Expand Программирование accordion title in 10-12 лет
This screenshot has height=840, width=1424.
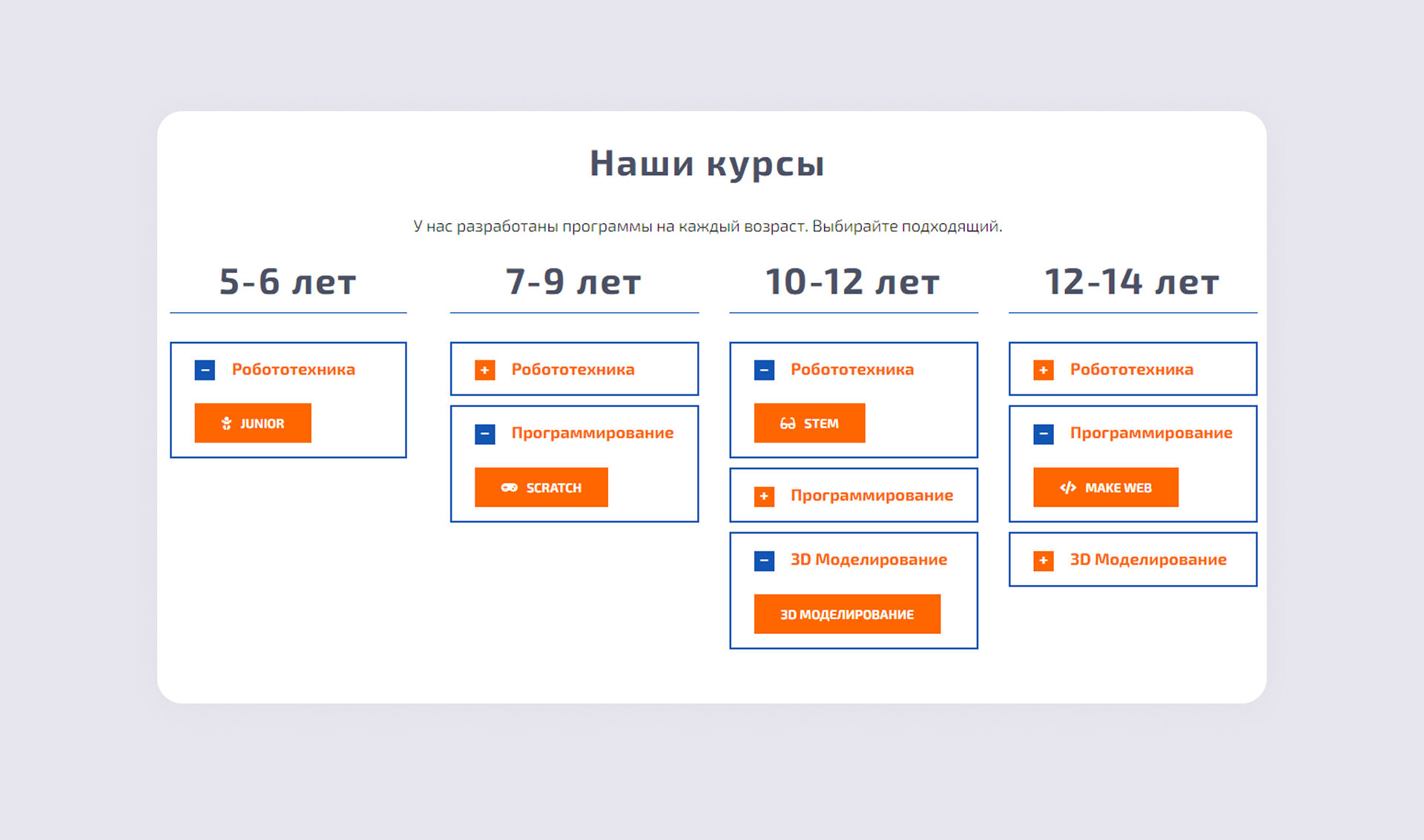click(x=871, y=495)
